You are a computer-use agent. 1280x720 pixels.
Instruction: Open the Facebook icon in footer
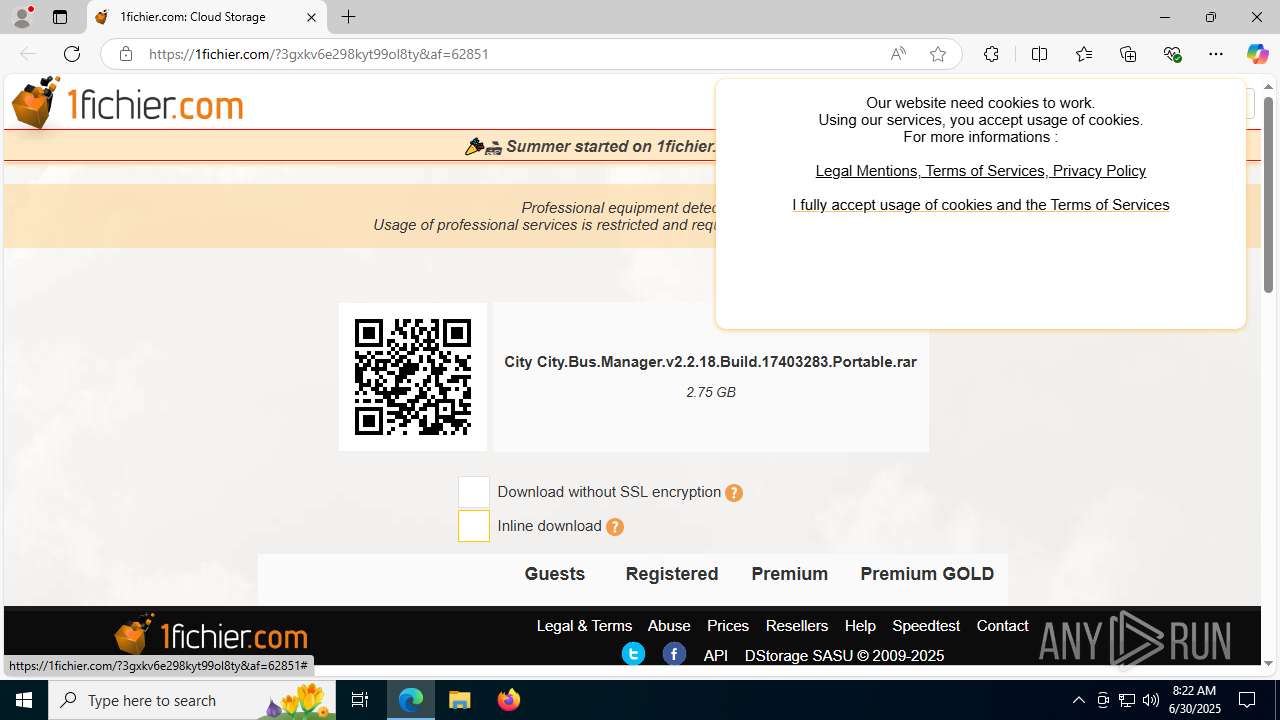pos(674,654)
